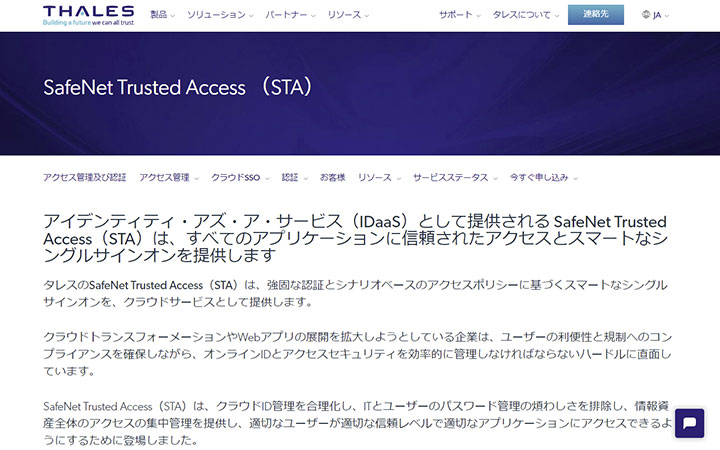Expand the アクセス管理 submenu
Viewport: 720px width, 450px height.
tap(169, 177)
